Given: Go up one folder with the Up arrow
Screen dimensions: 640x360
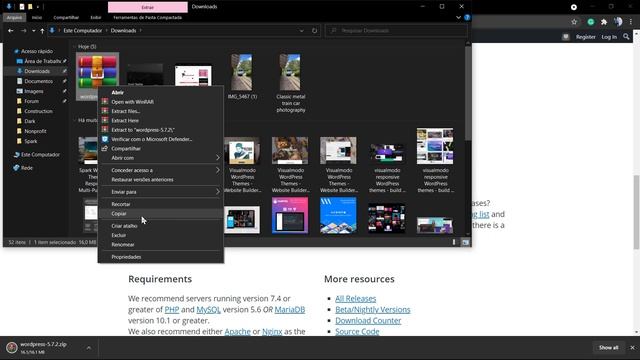Looking at the screenshot, I should pyautogui.click(x=42, y=31).
